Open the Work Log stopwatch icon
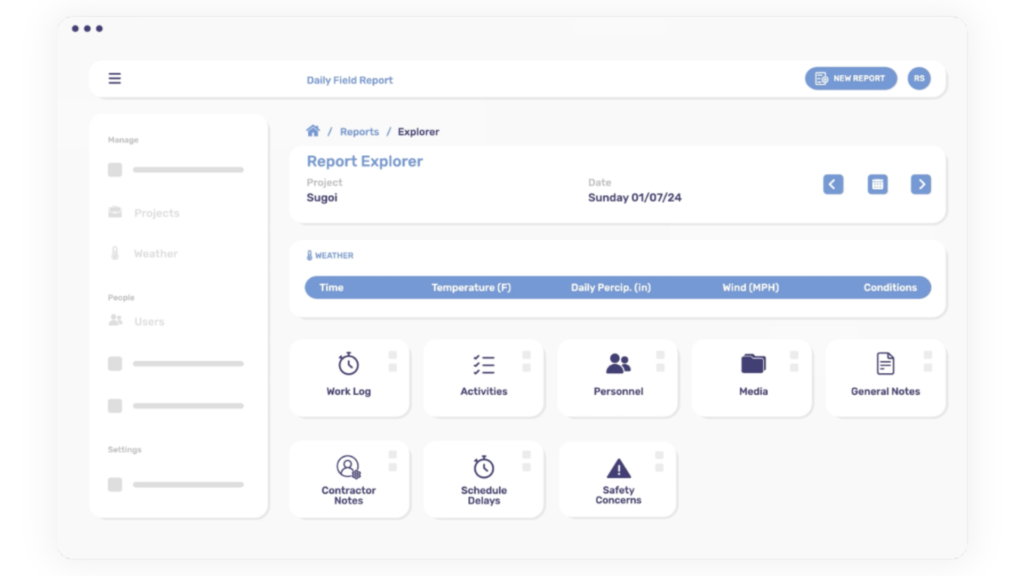Image resolution: width=1024 pixels, height=576 pixels. tap(348, 364)
